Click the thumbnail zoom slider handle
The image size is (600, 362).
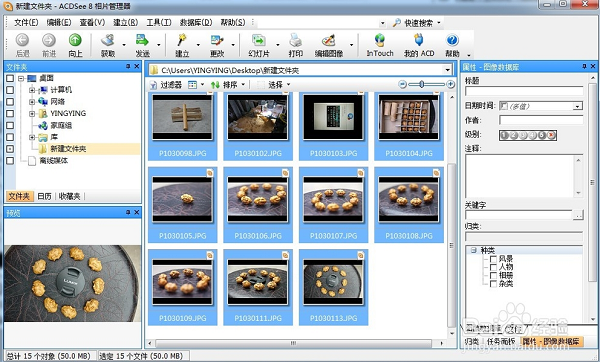point(421,84)
